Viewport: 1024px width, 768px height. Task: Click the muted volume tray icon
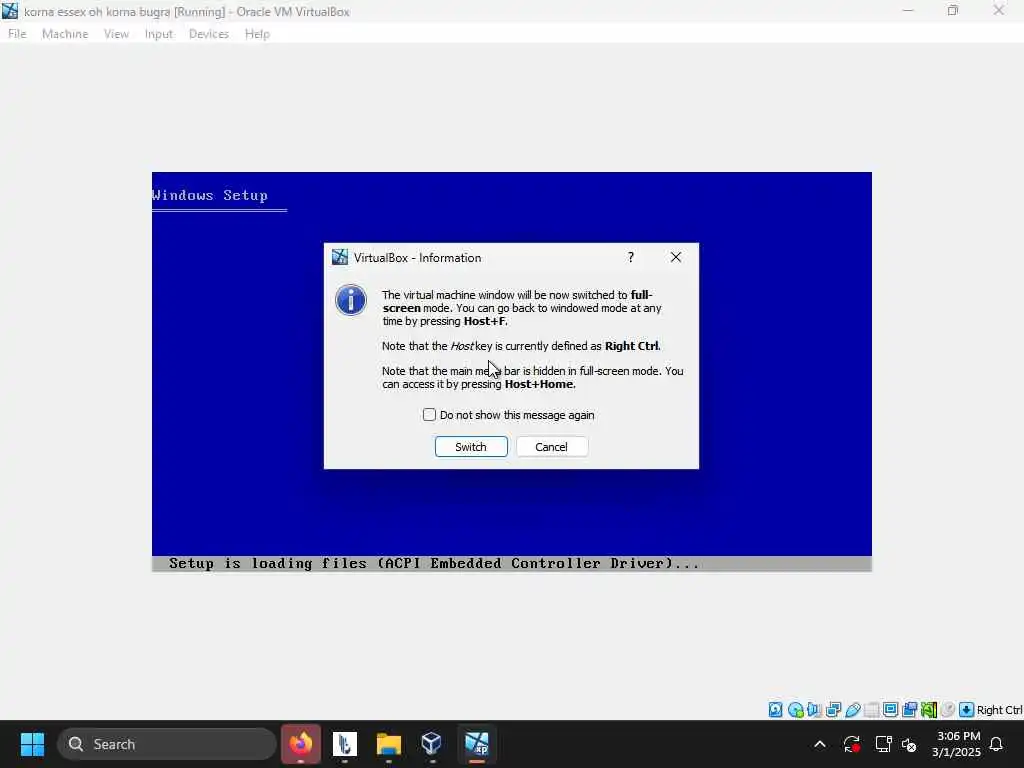point(908,744)
